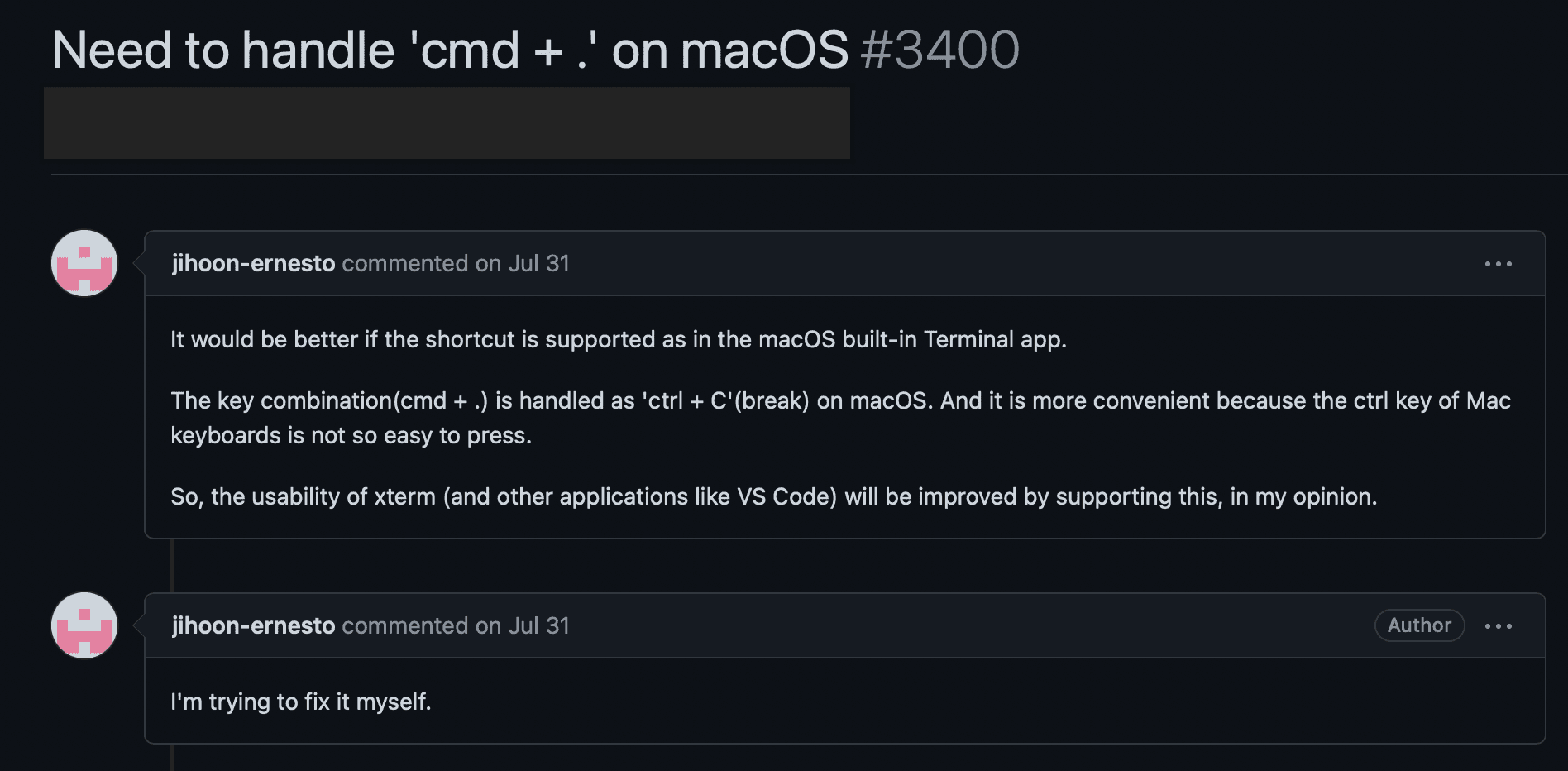Click the avatar beside the 'trying to fix' comment
This screenshot has height=771, width=1568.
coord(84,625)
